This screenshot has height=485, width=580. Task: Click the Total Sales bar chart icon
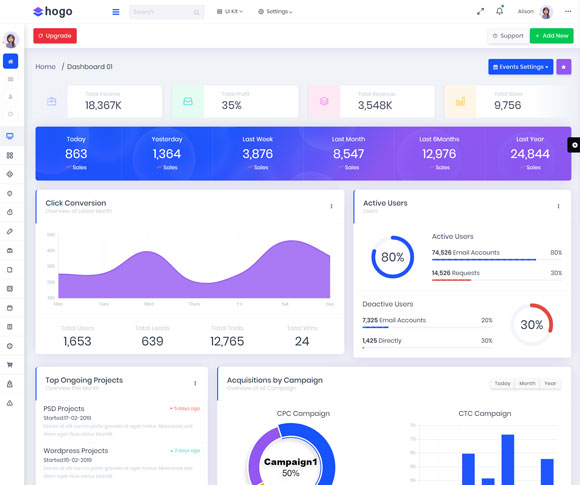[461, 101]
